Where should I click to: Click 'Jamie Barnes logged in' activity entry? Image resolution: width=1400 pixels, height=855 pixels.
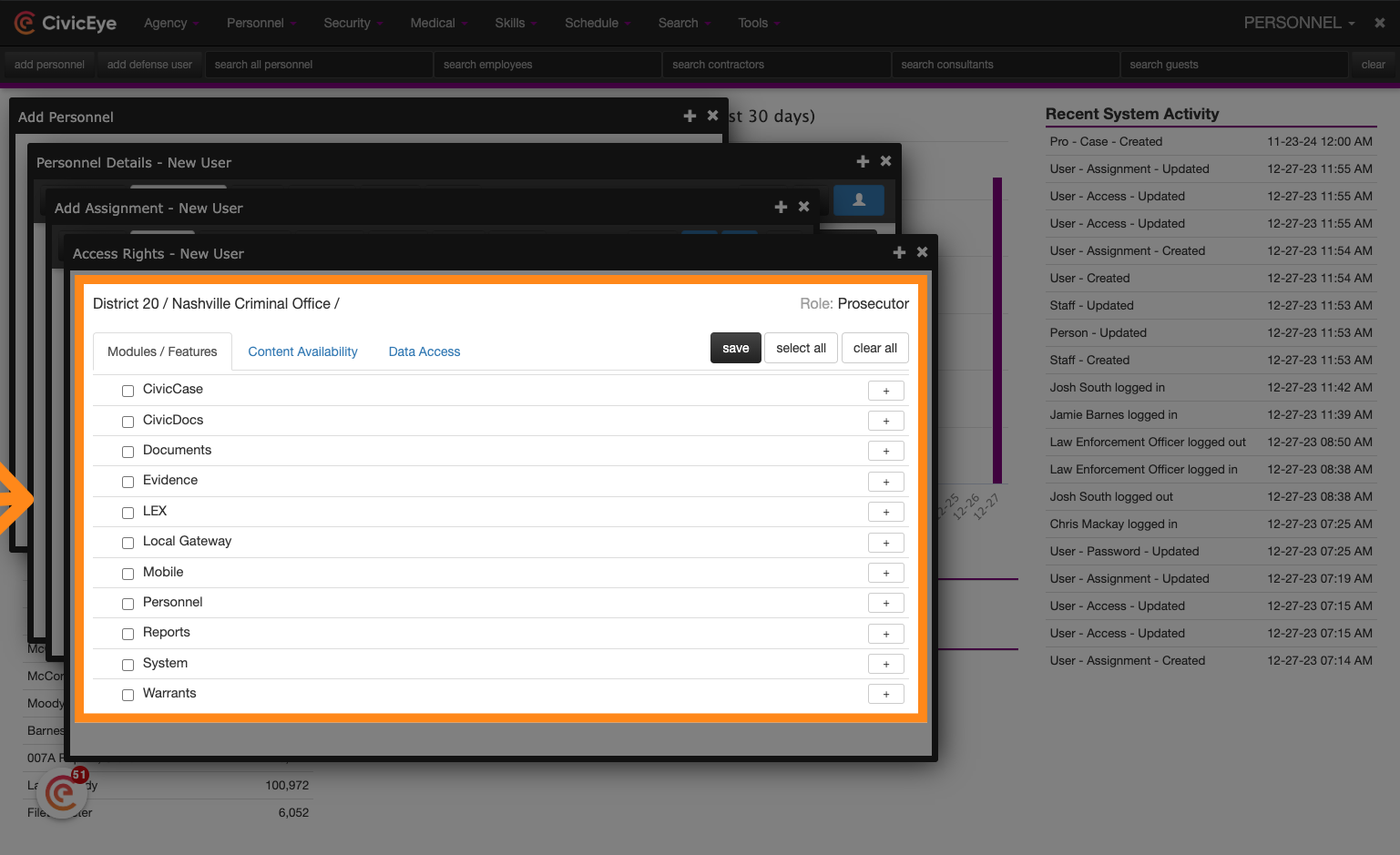point(1211,414)
